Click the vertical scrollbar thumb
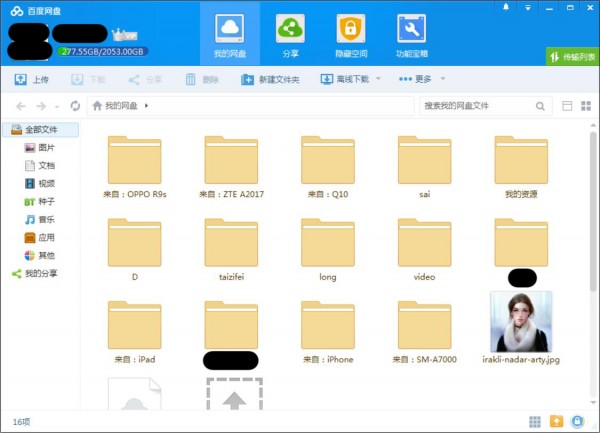Viewport: 600px width, 433px height. coord(593,212)
